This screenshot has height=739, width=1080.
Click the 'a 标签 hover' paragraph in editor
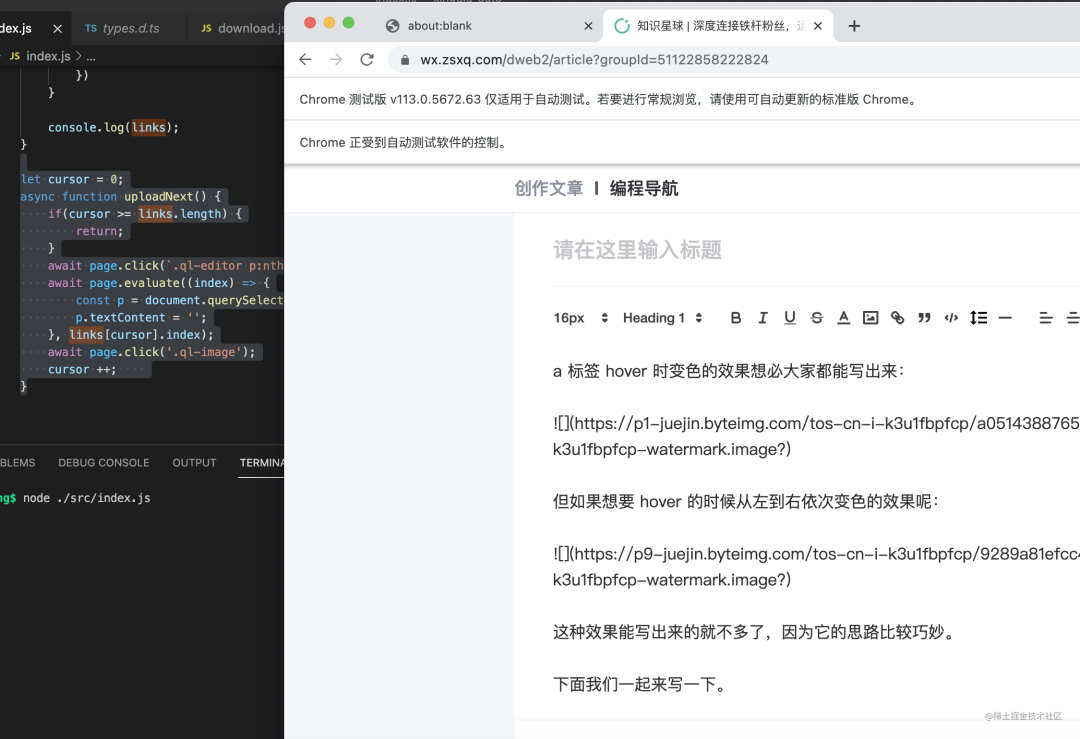pos(728,371)
